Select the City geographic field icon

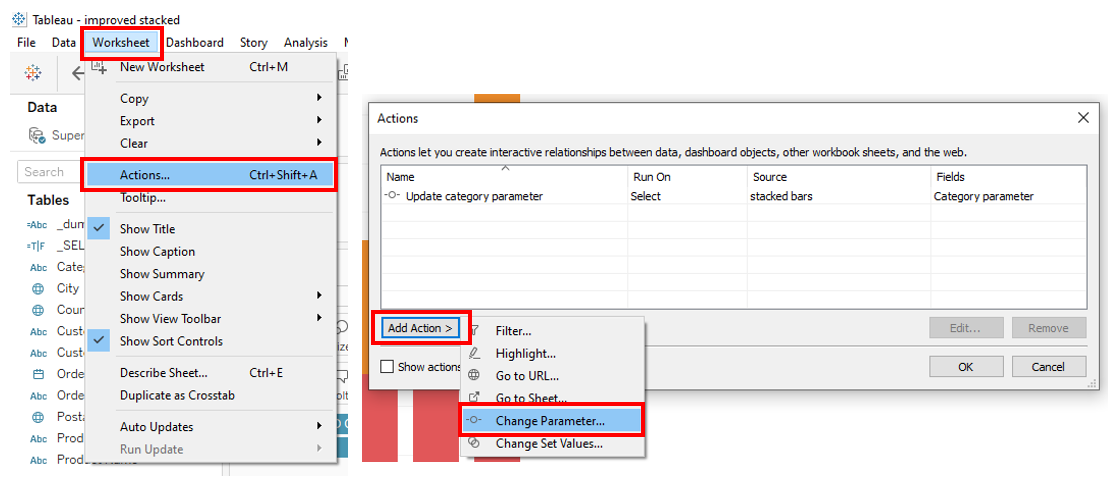pos(38,289)
